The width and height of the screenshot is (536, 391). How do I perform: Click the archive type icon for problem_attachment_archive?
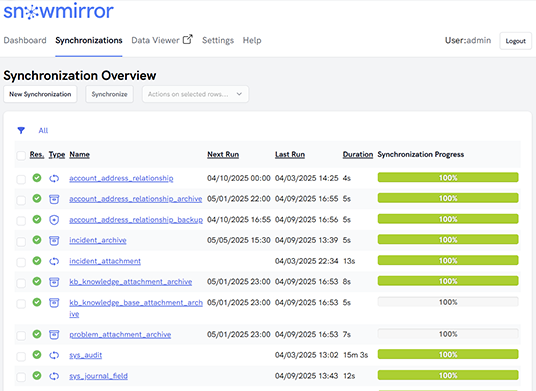pyautogui.click(x=54, y=335)
